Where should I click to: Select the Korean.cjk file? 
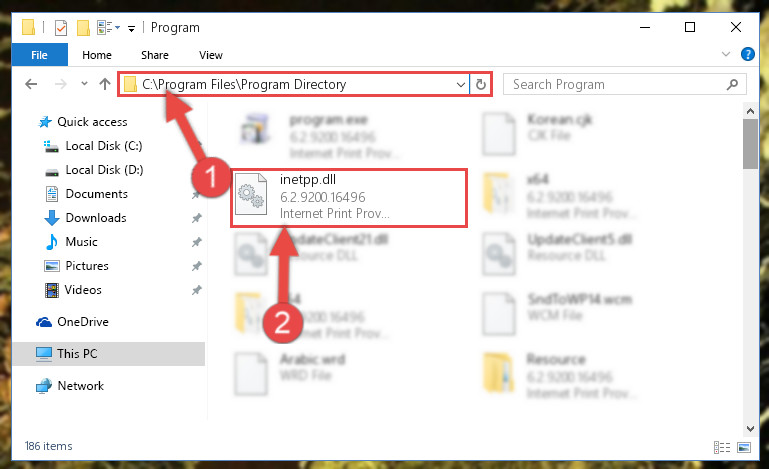click(537, 132)
